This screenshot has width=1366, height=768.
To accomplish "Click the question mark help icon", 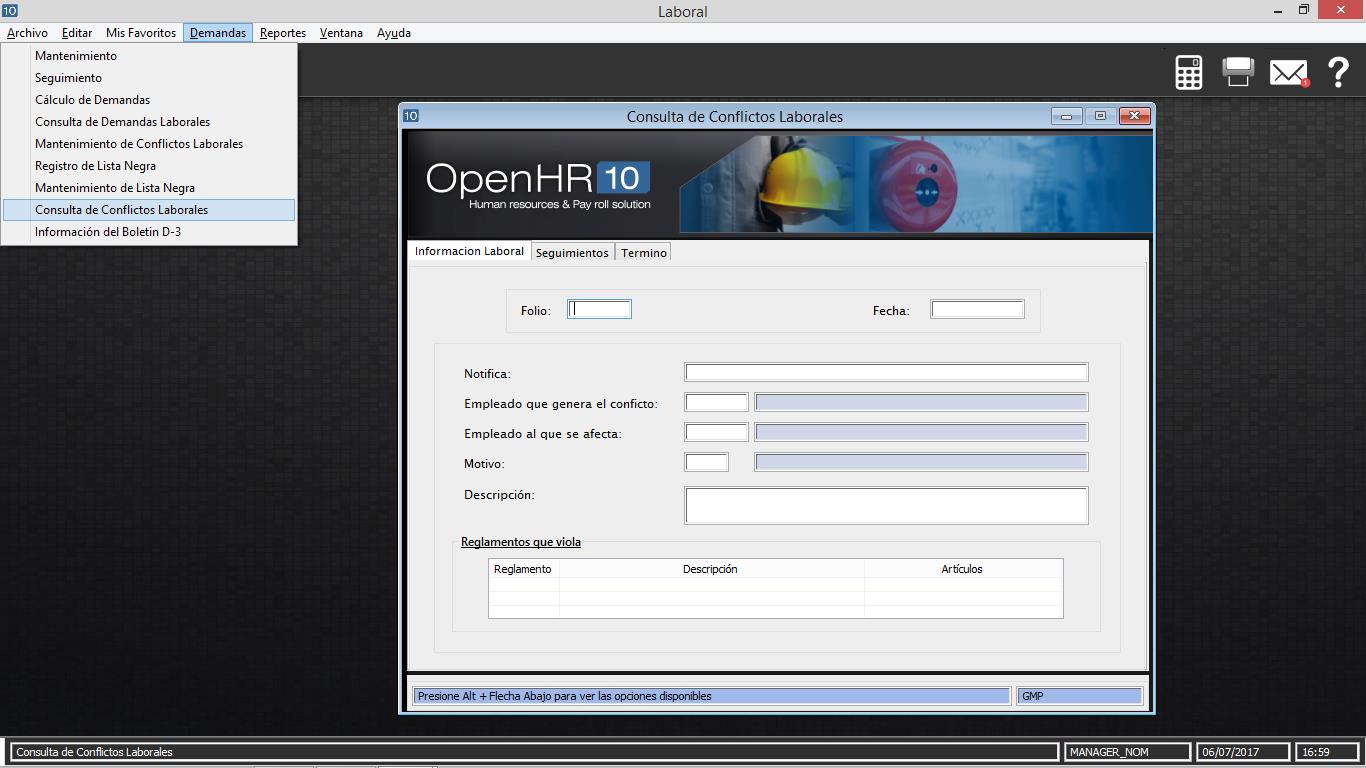I will (x=1338, y=73).
